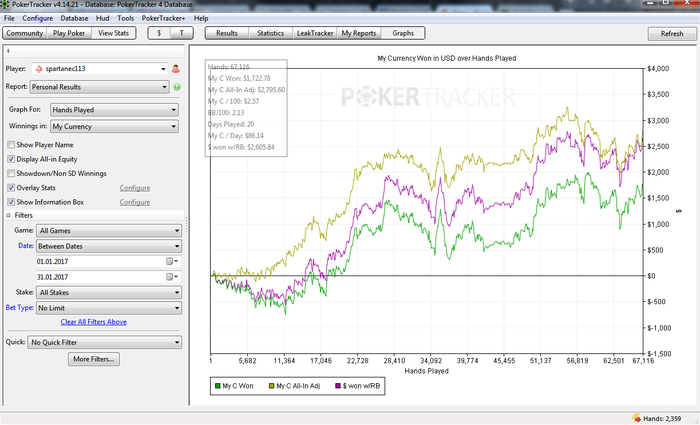The image size is (700, 425).
Task: Click the blue Date filter label
Action: [x=25, y=246]
